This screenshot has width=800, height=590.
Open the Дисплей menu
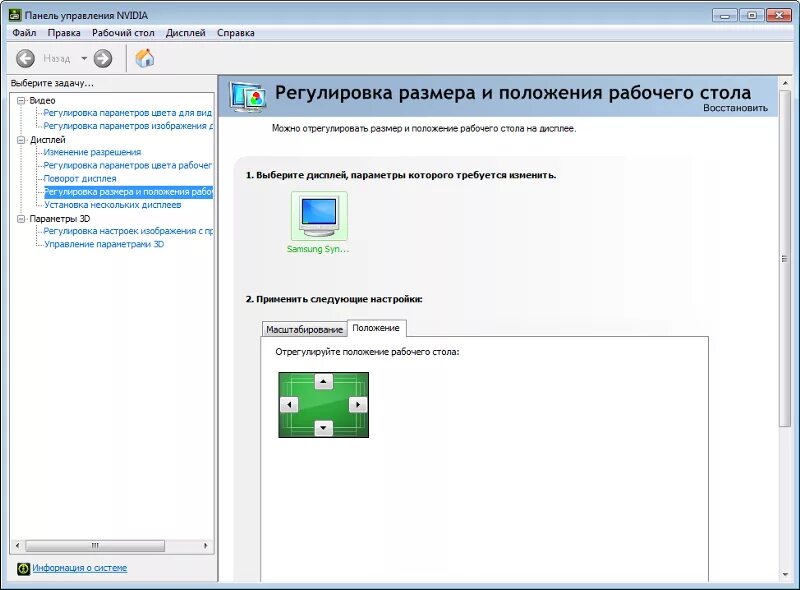pos(186,33)
